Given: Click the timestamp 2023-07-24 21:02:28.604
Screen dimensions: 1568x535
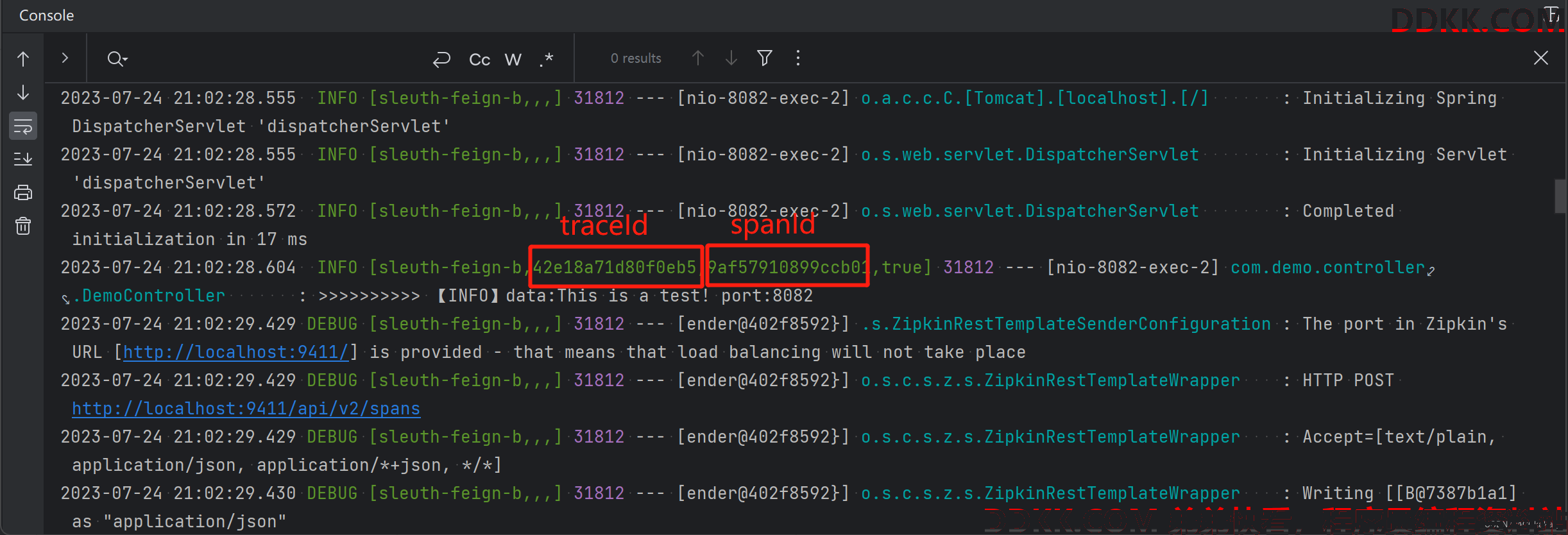Looking at the screenshot, I should click(178, 267).
